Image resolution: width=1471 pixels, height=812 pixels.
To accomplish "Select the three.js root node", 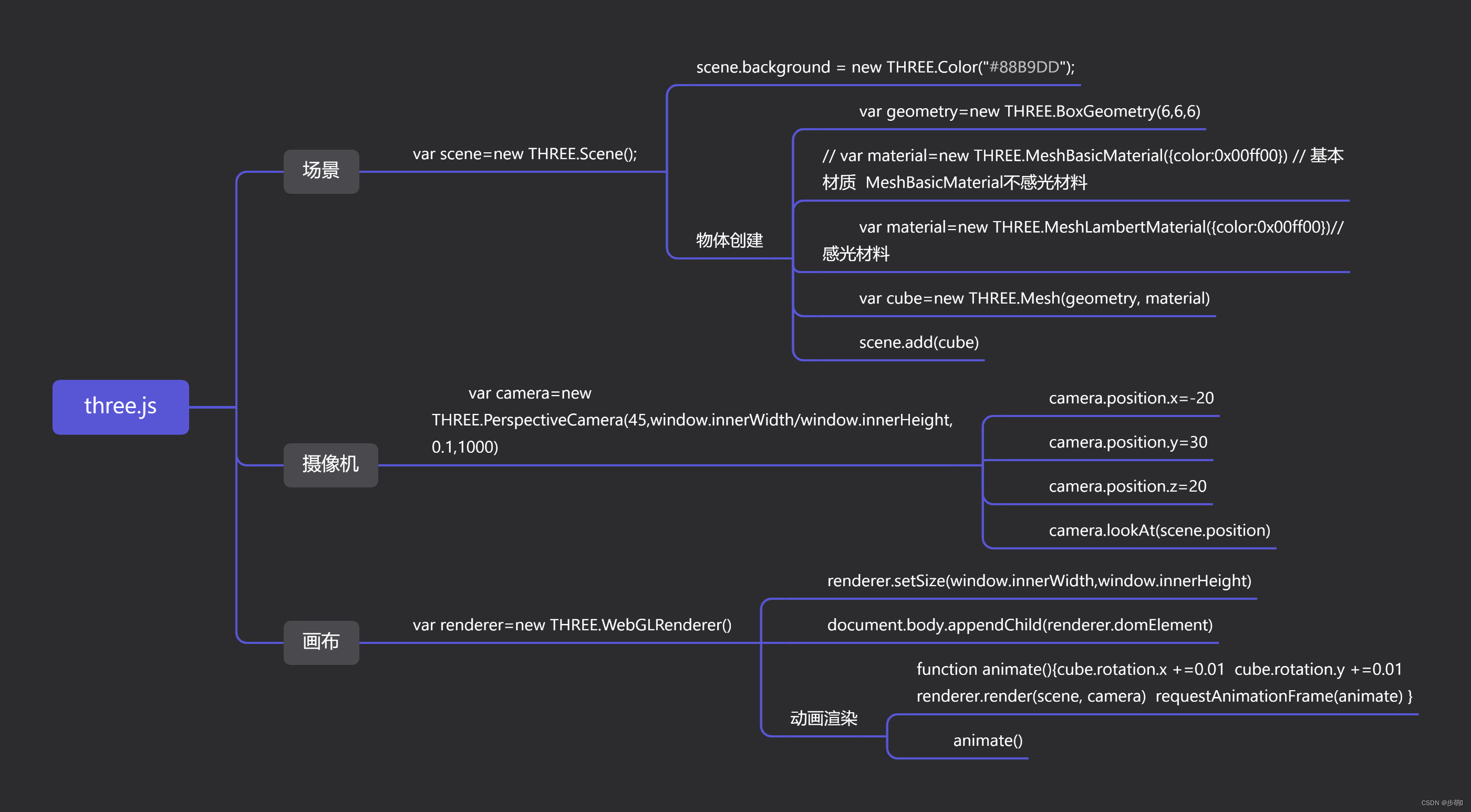I will tap(120, 407).
